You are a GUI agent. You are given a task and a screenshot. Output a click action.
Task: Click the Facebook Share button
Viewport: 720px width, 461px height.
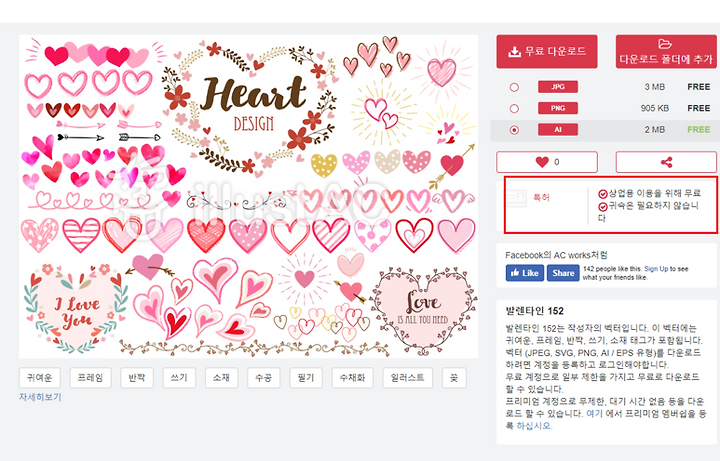point(563,273)
